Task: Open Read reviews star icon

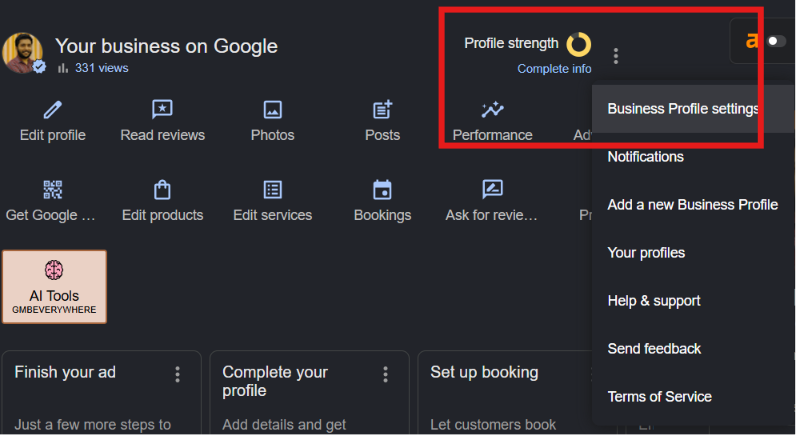Action: tap(162, 109)
